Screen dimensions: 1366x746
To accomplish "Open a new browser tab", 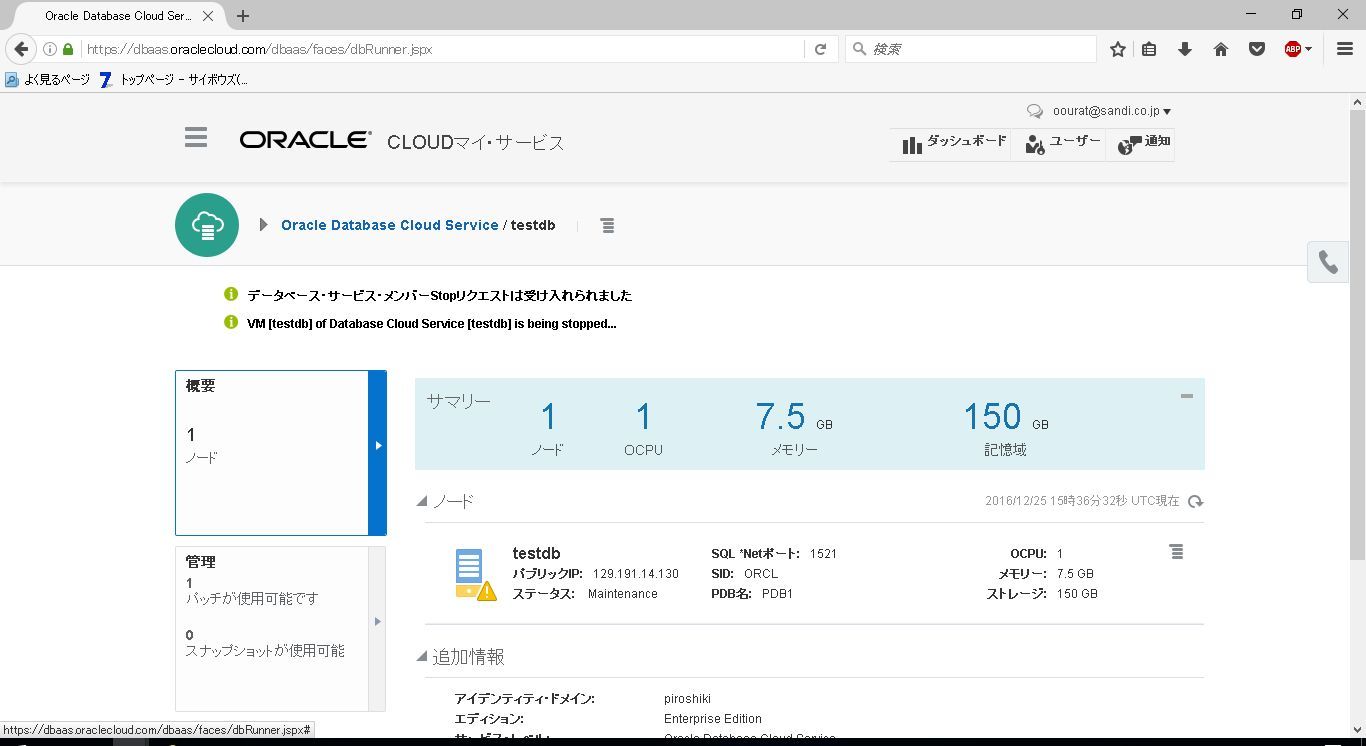I will pos(243,16).
